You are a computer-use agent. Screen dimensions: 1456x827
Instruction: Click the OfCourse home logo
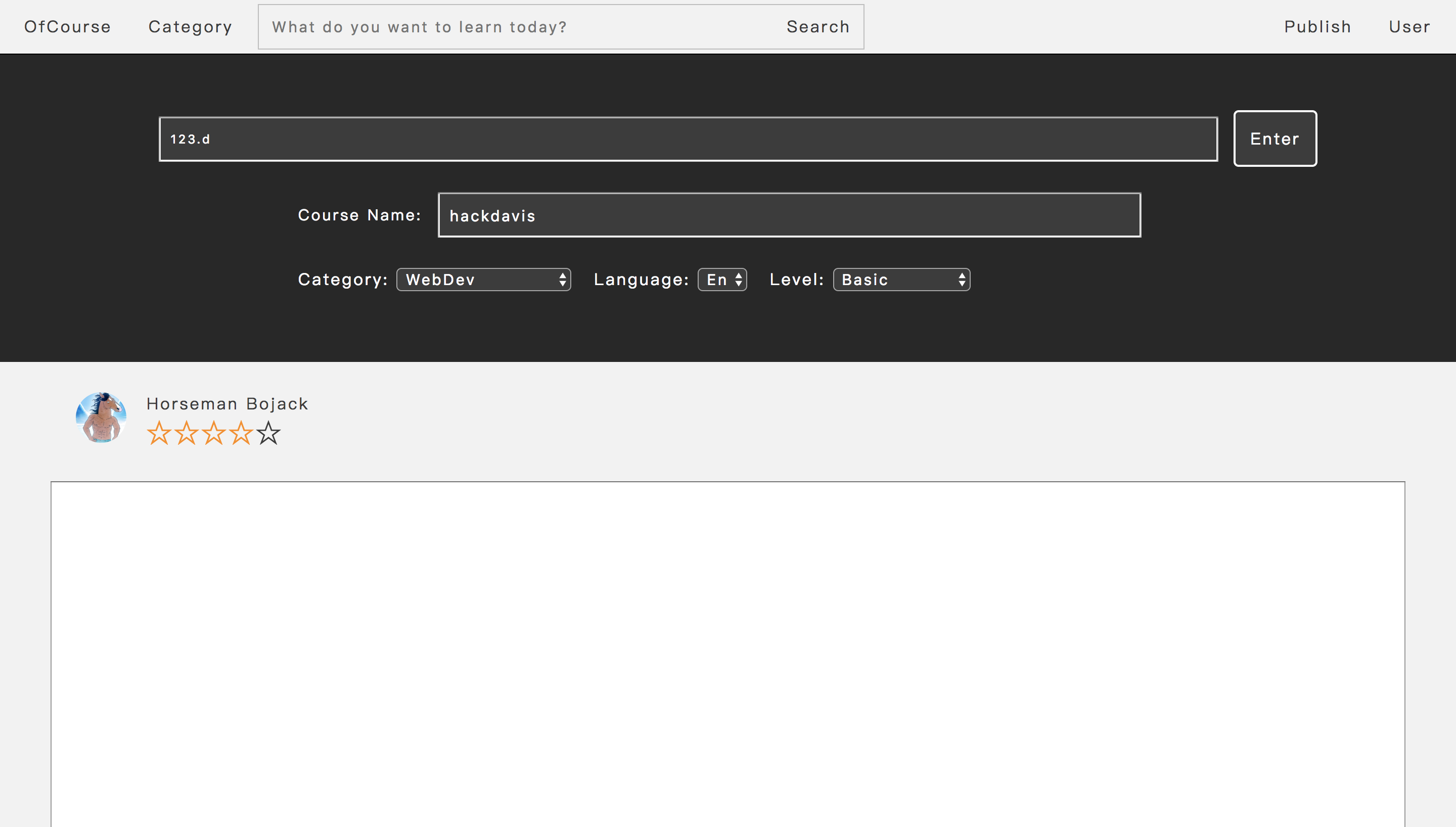(x=68, y=27)
